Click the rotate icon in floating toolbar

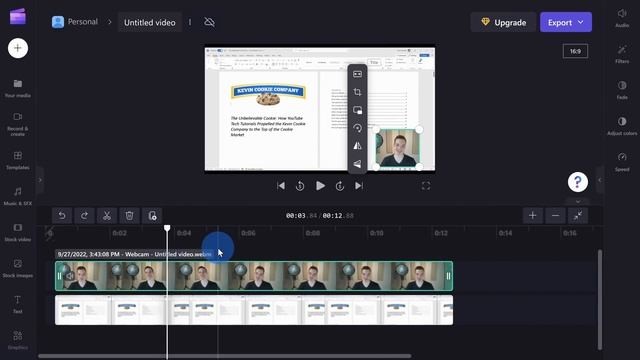coord(357,128)
